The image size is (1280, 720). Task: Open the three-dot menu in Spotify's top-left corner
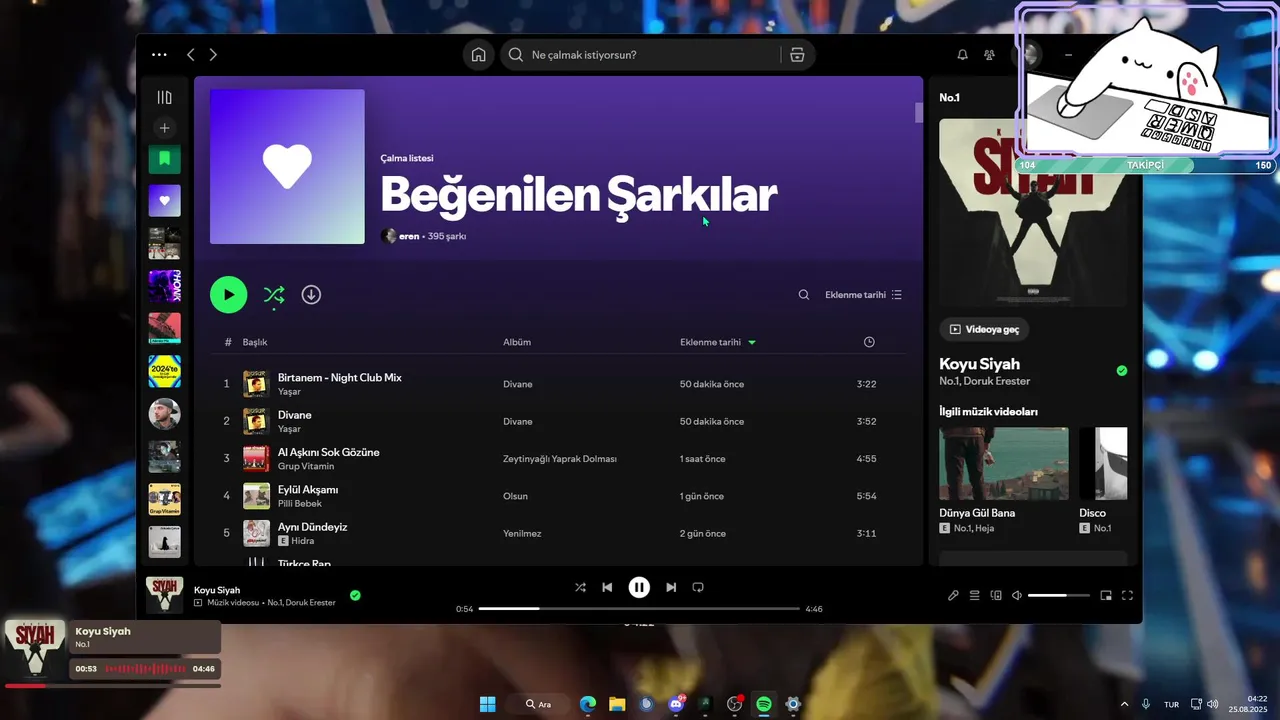(x=159, y=55)
